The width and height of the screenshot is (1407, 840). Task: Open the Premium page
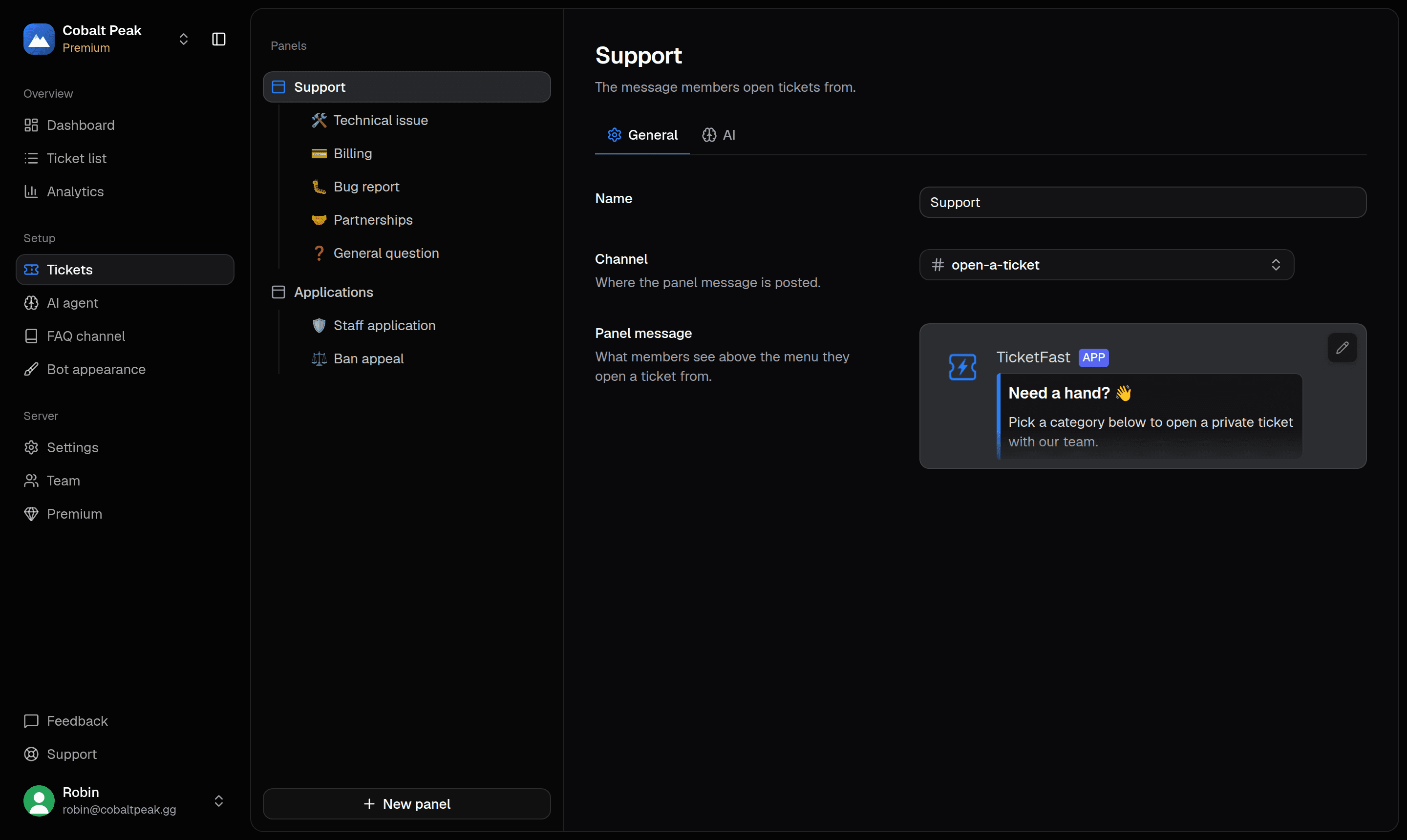click(x=125, y=514)
